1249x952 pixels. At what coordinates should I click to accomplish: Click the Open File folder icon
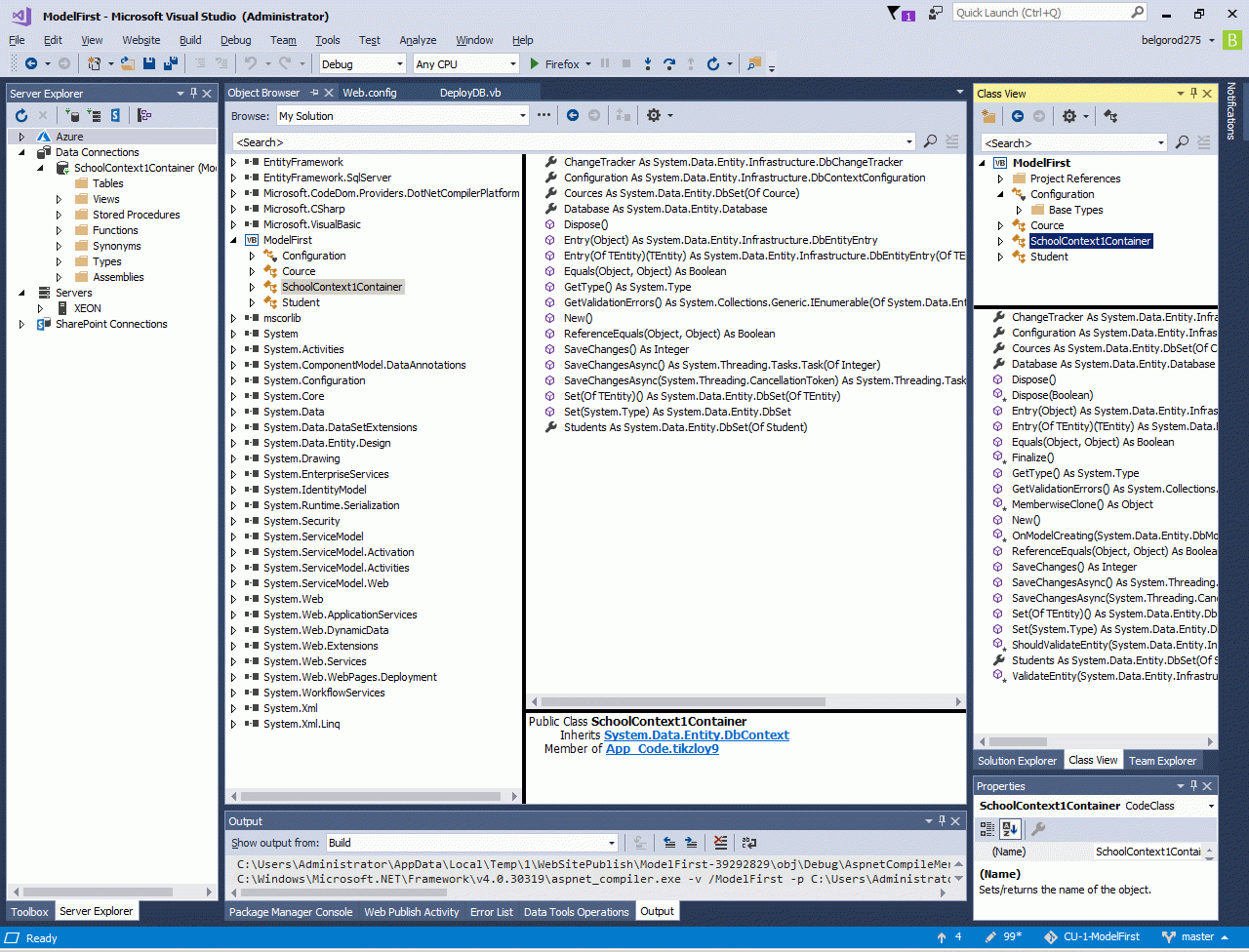[x=127, y=63]
